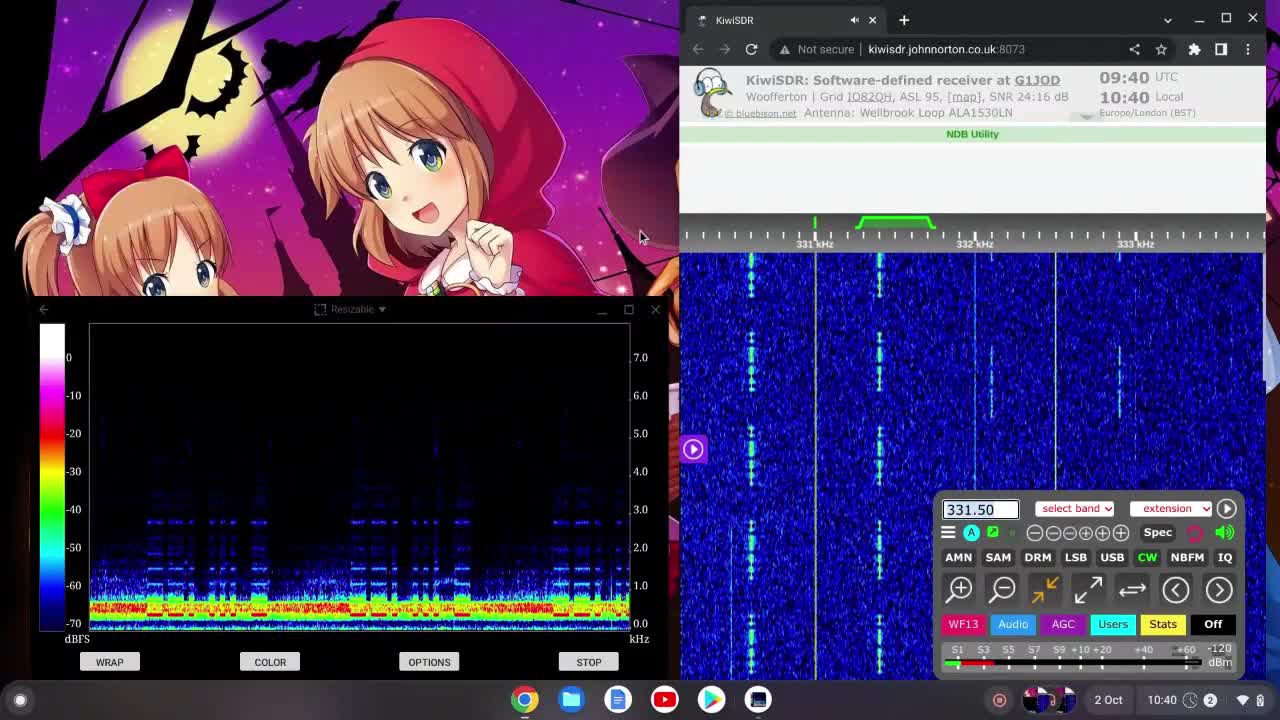Click the STOP button in spectrogram window
1280x720 pixels.
tap(589, 662)
